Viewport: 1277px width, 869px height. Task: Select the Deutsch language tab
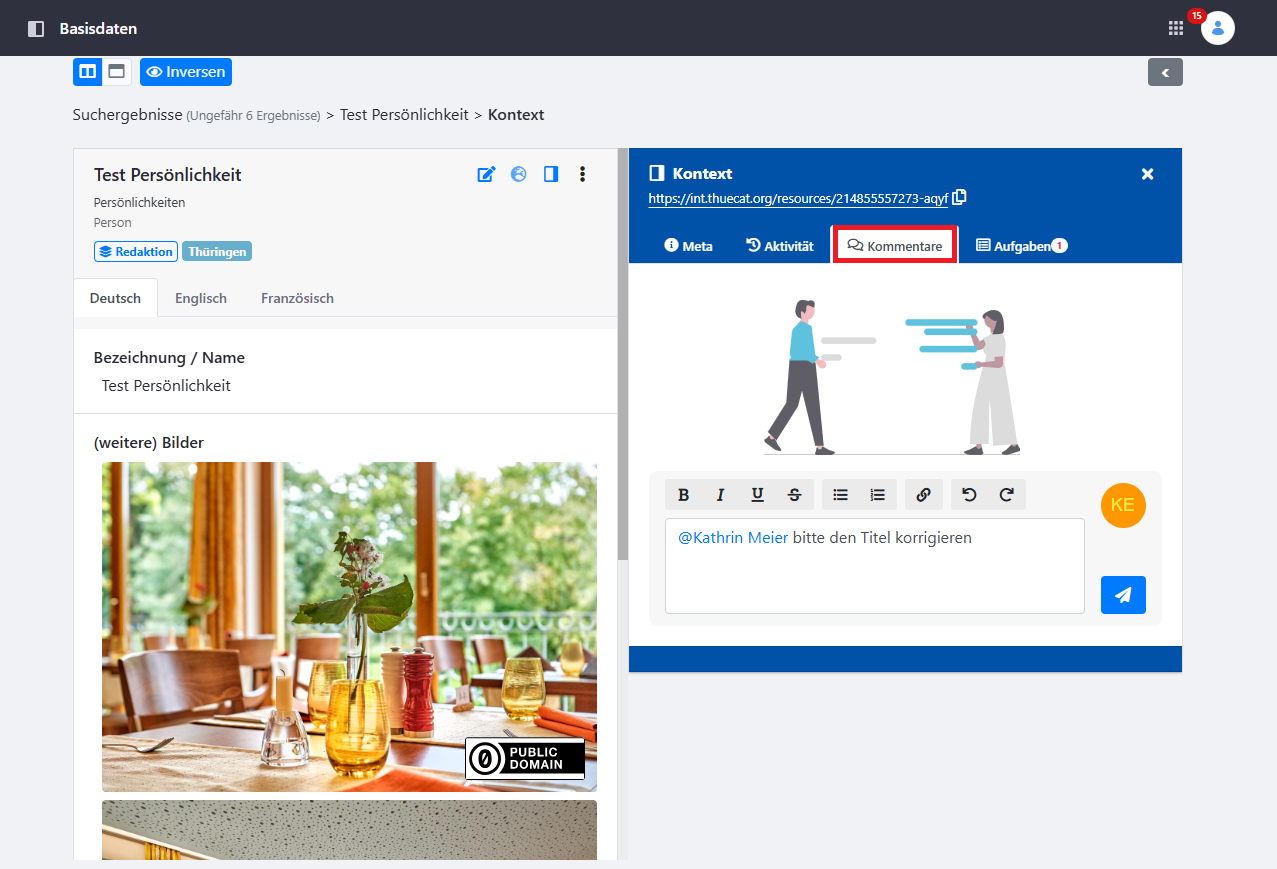tap(116, 298)
